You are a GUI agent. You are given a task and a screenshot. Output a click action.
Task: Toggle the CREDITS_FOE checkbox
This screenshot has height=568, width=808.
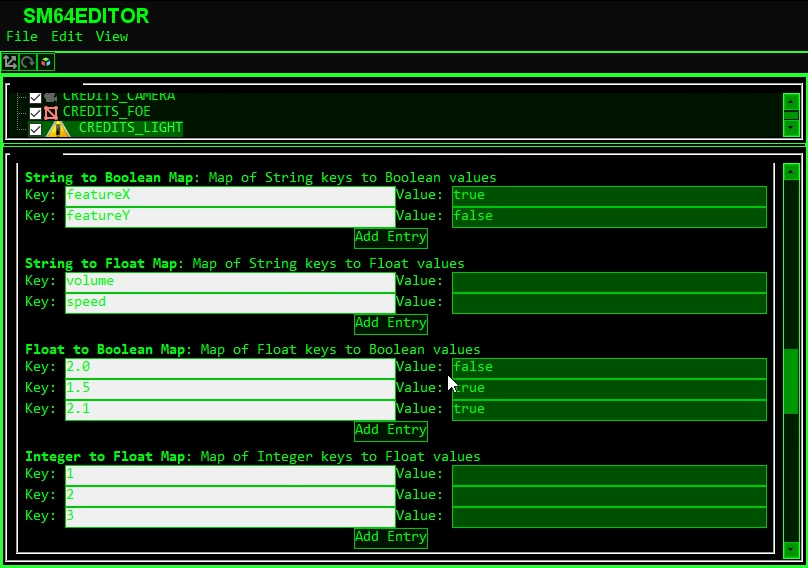tap(36, 113)
